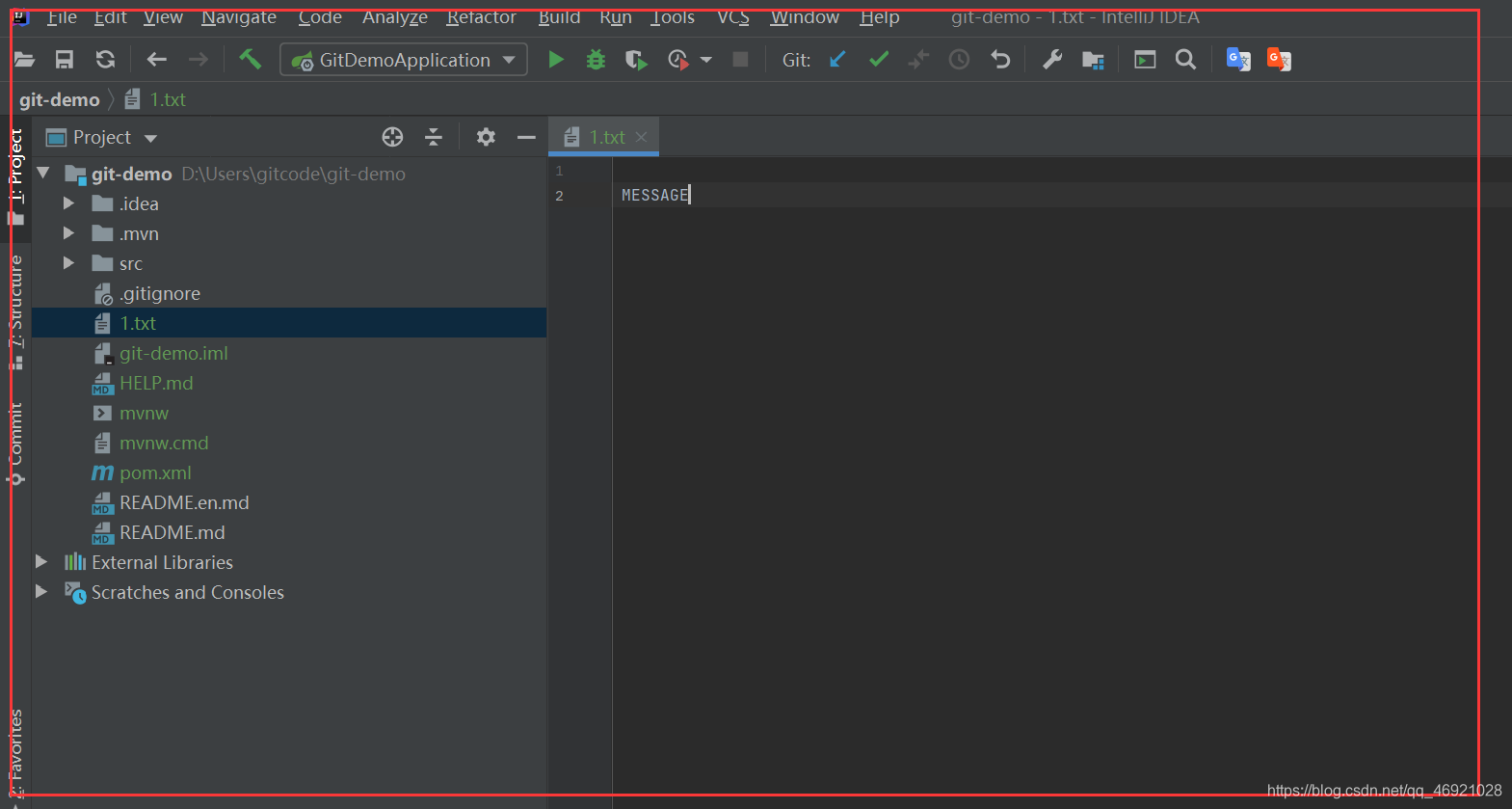Toggle the Commit tool window
Viewport: 1512px width, 809px height.
pos(16,444)
